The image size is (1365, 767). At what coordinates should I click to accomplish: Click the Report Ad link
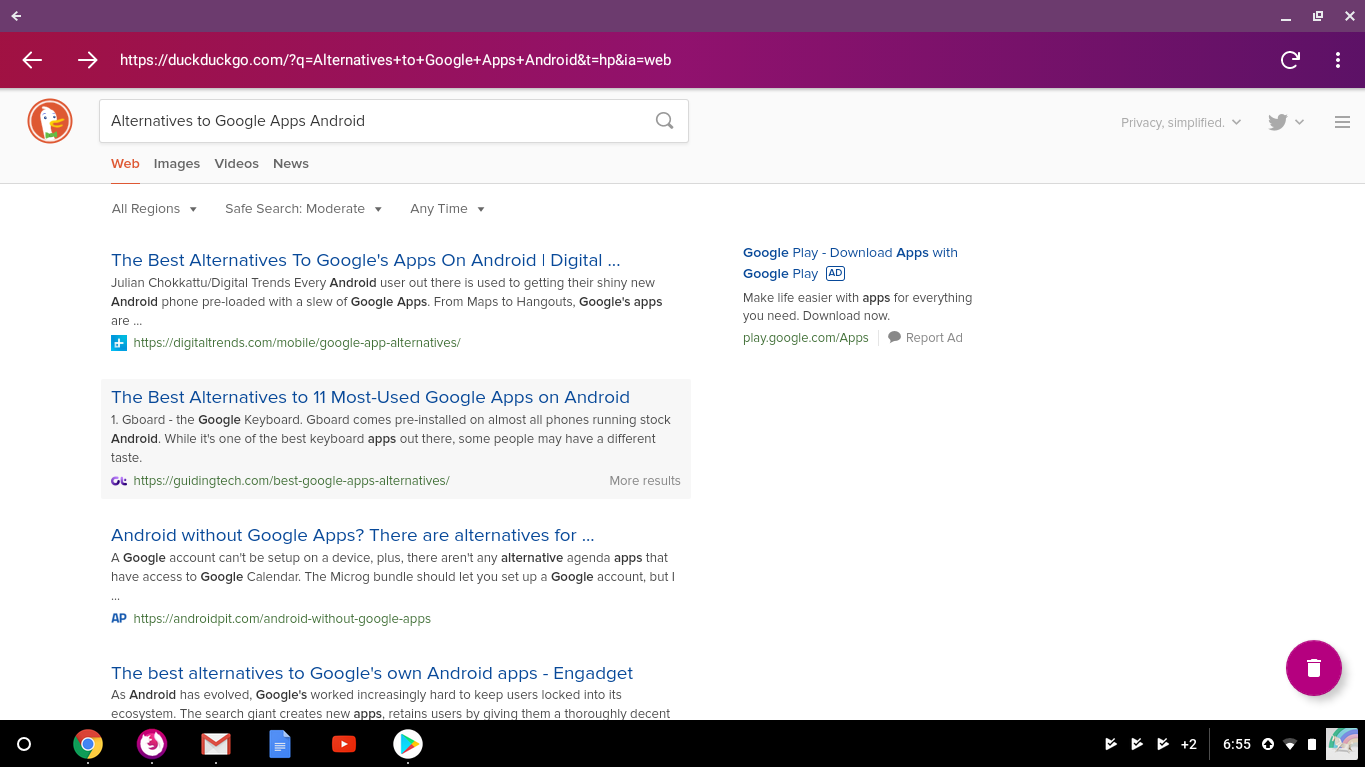[934, 338]
